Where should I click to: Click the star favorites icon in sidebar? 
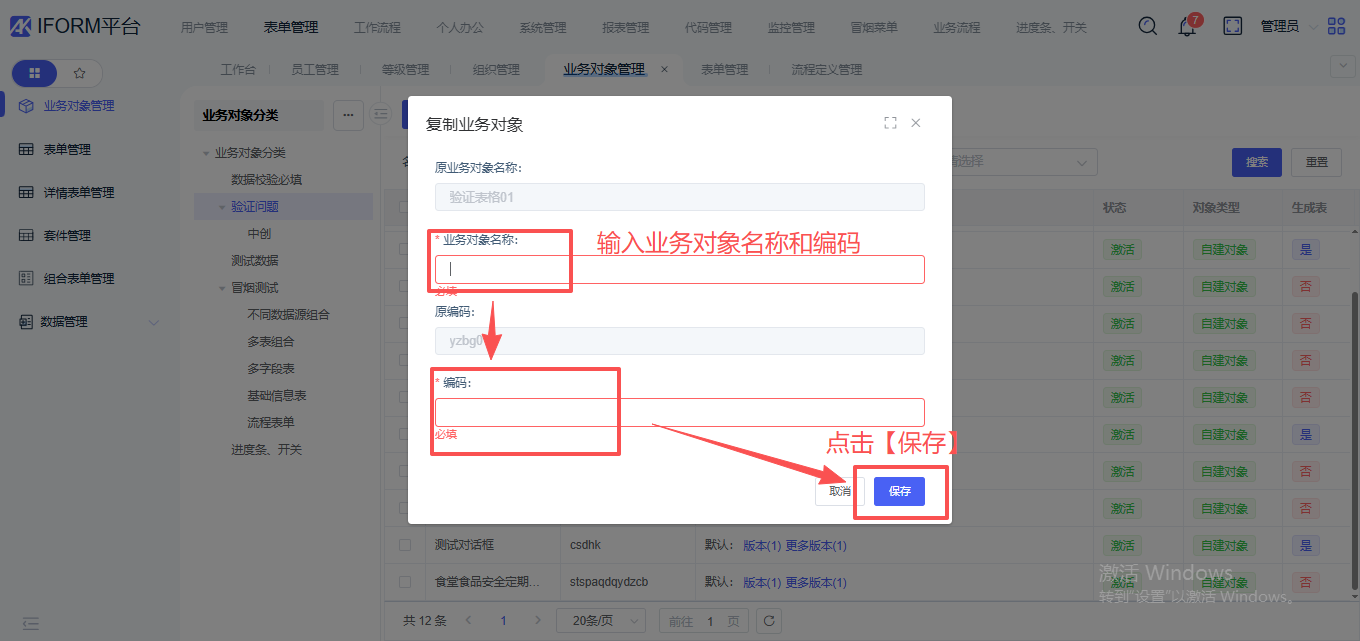80,73
